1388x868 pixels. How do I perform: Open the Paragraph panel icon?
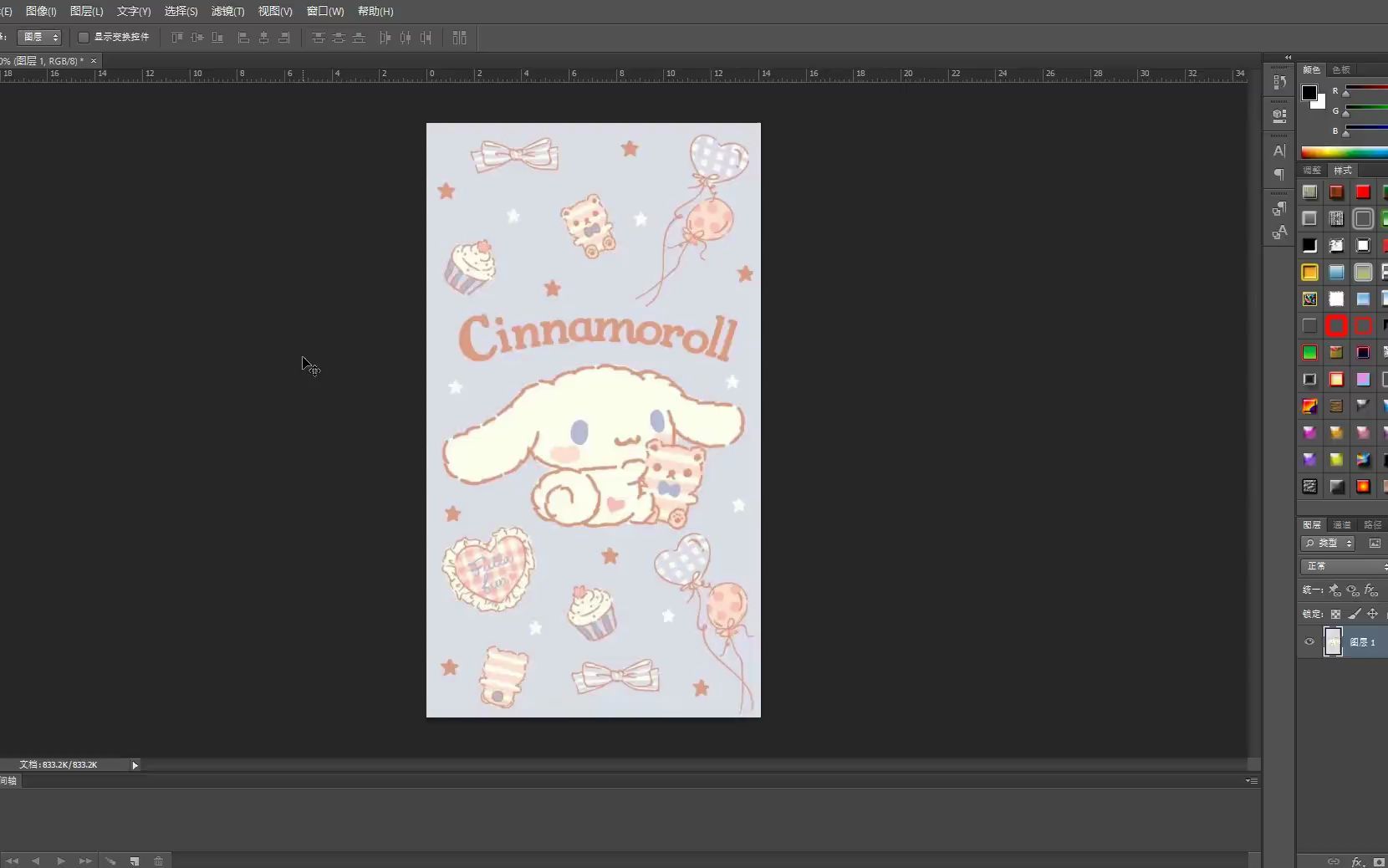click(1279, 175)
